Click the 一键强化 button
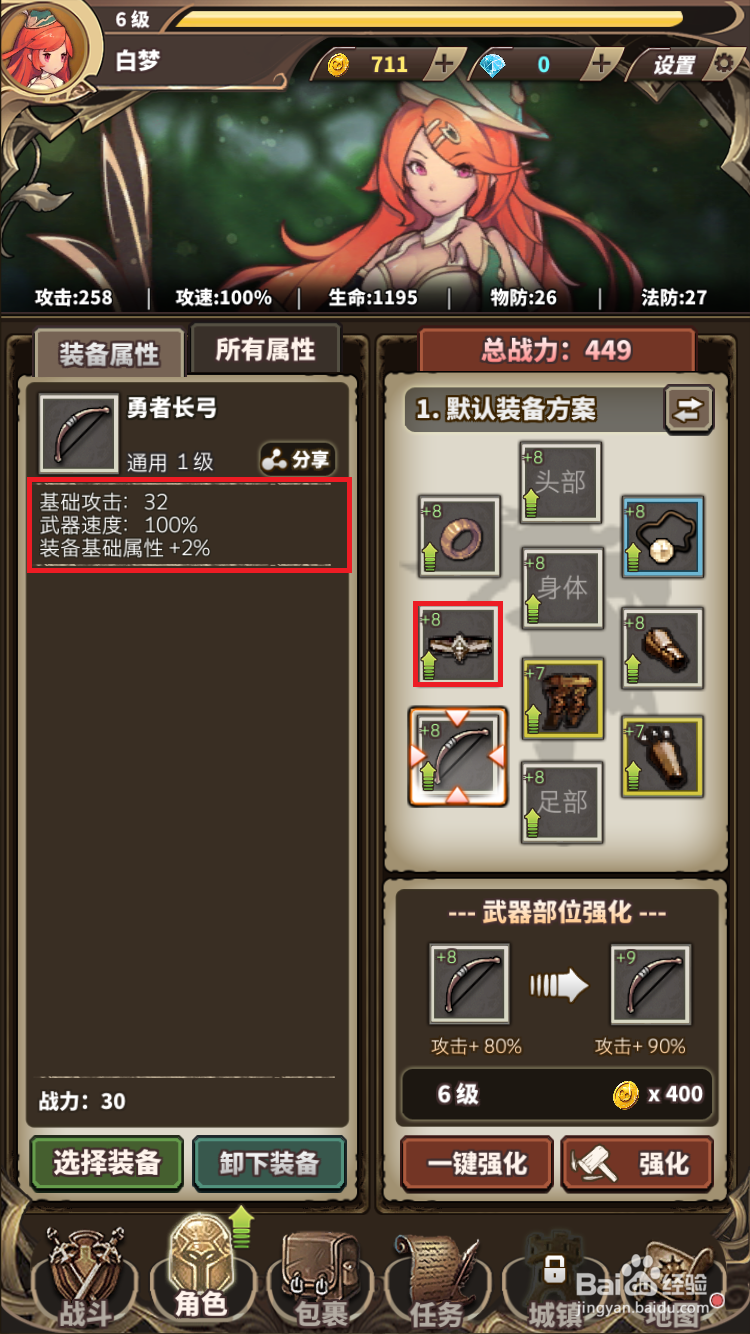 point(477,1164)
